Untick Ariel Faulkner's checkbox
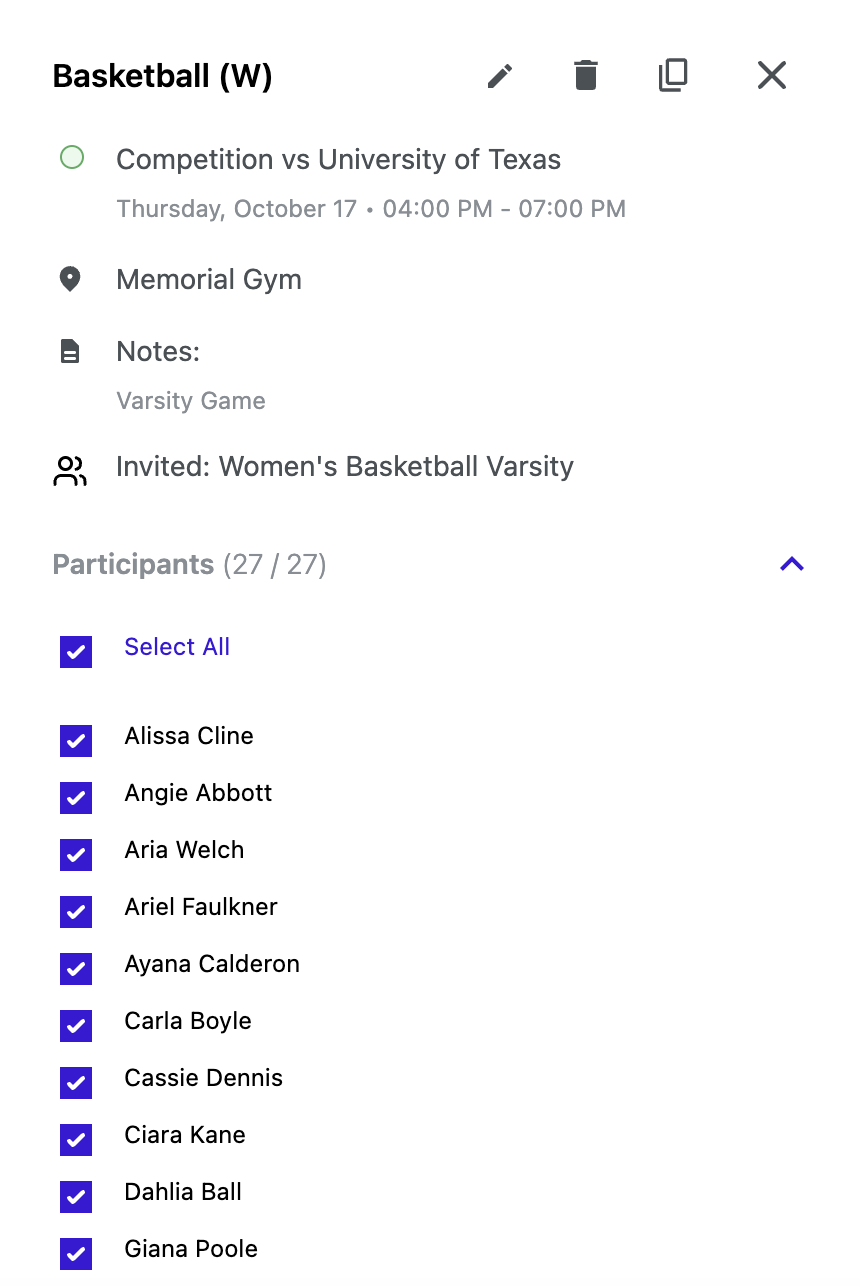This screenshot has width=860, height=1286. pyautogui.click(x=76, y=912)
